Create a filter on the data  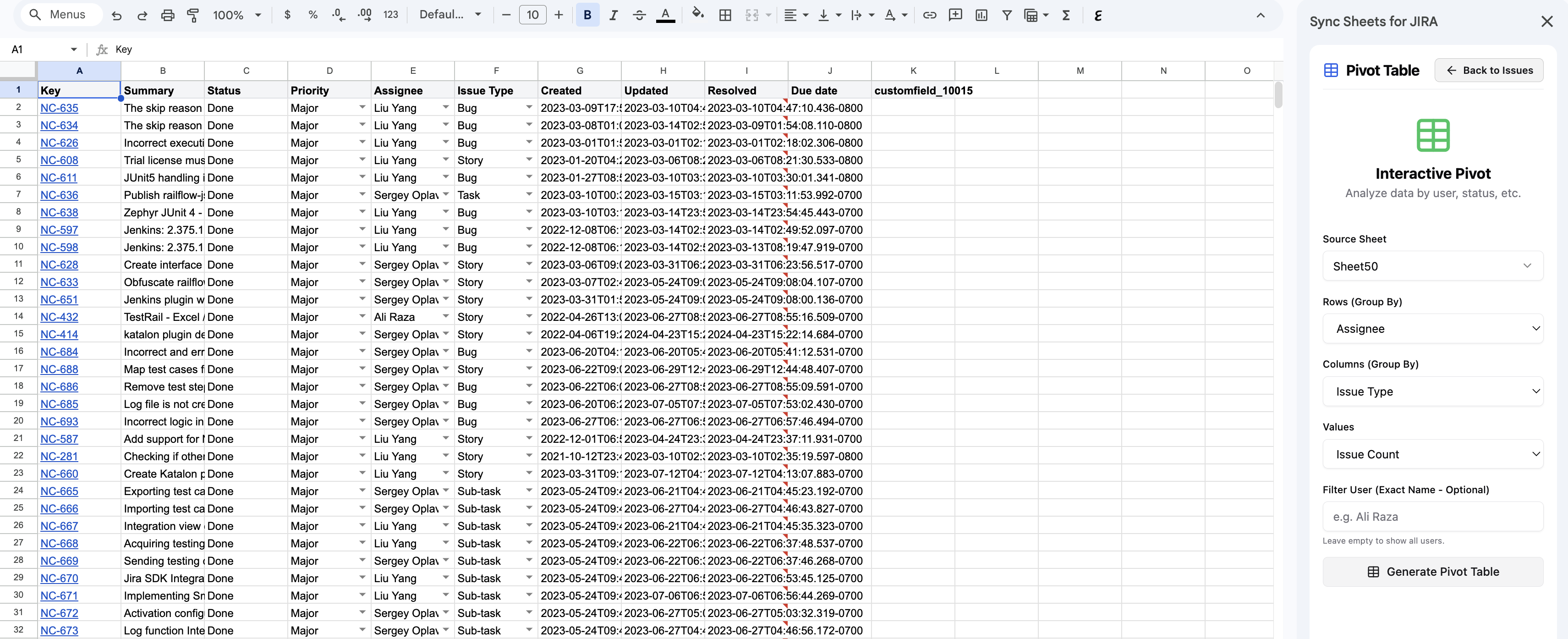[x=1007, y=15]
